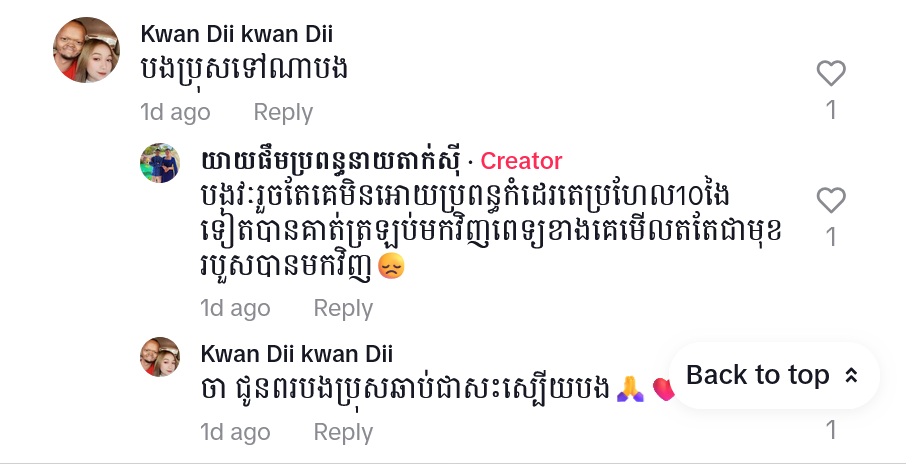
Task: Click the praying hands emoji in the last reply
Action: tap(630, 389)
